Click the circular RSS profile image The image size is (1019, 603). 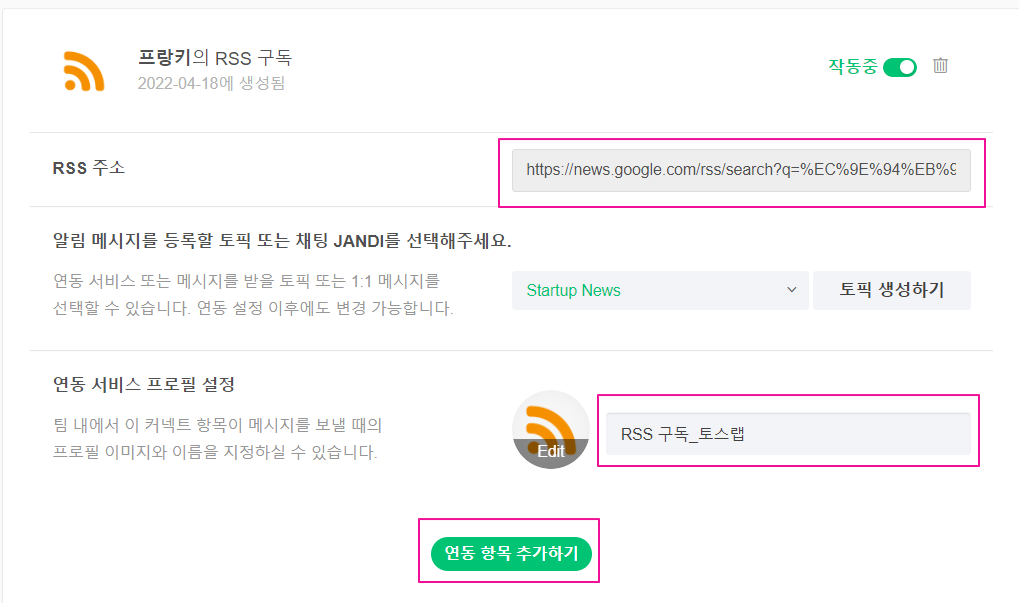551,424
